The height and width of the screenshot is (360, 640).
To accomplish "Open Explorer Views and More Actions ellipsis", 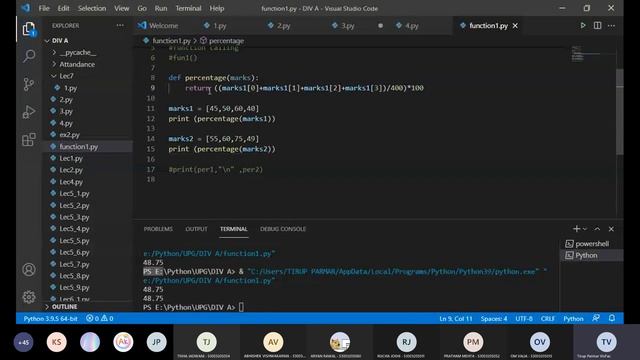I will [x=120, y=25].
